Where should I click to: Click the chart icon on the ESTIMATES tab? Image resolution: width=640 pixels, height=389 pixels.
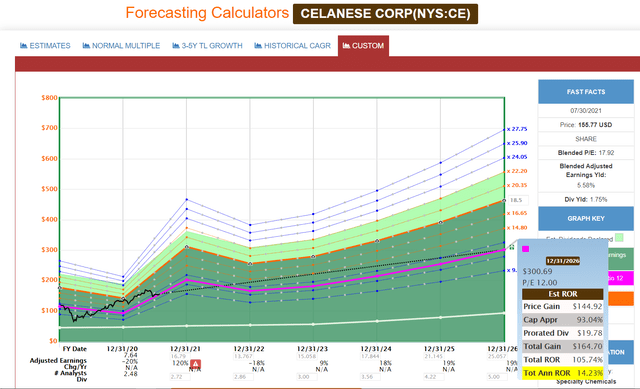pyautogui.click(x=23, y=46)
